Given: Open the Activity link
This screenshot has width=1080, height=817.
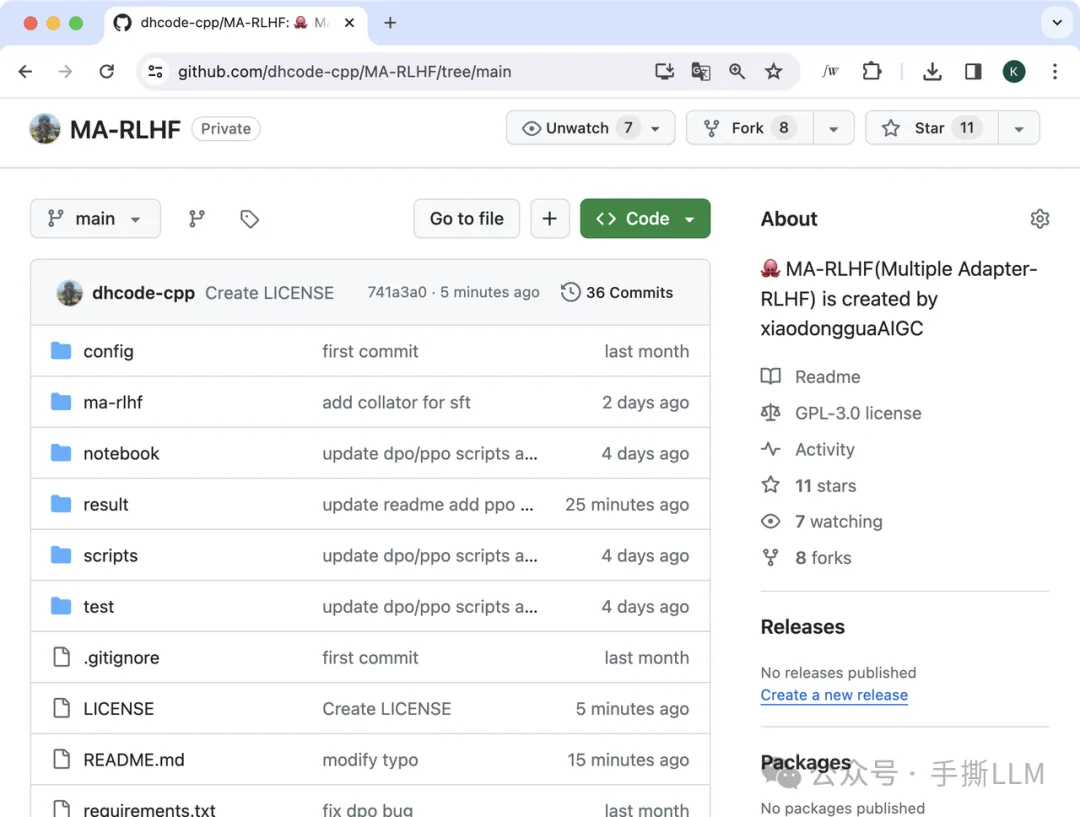Looking at the screenshot, I should 824,450.
